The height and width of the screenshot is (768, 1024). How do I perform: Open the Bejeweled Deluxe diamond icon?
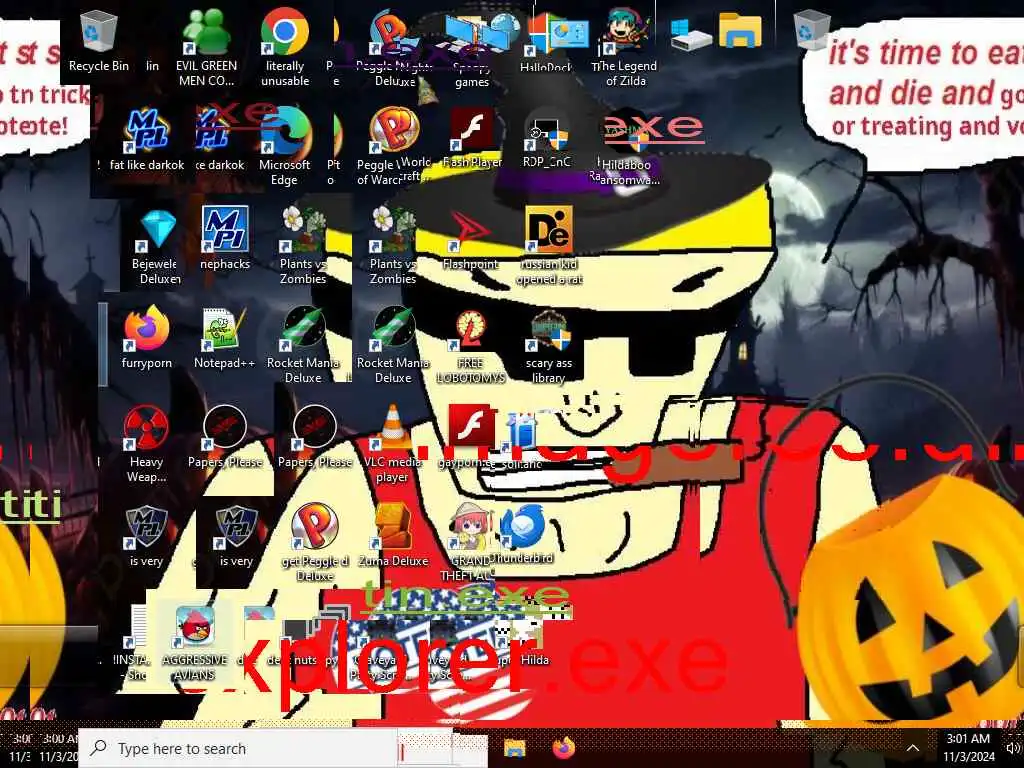coord(155,247)
